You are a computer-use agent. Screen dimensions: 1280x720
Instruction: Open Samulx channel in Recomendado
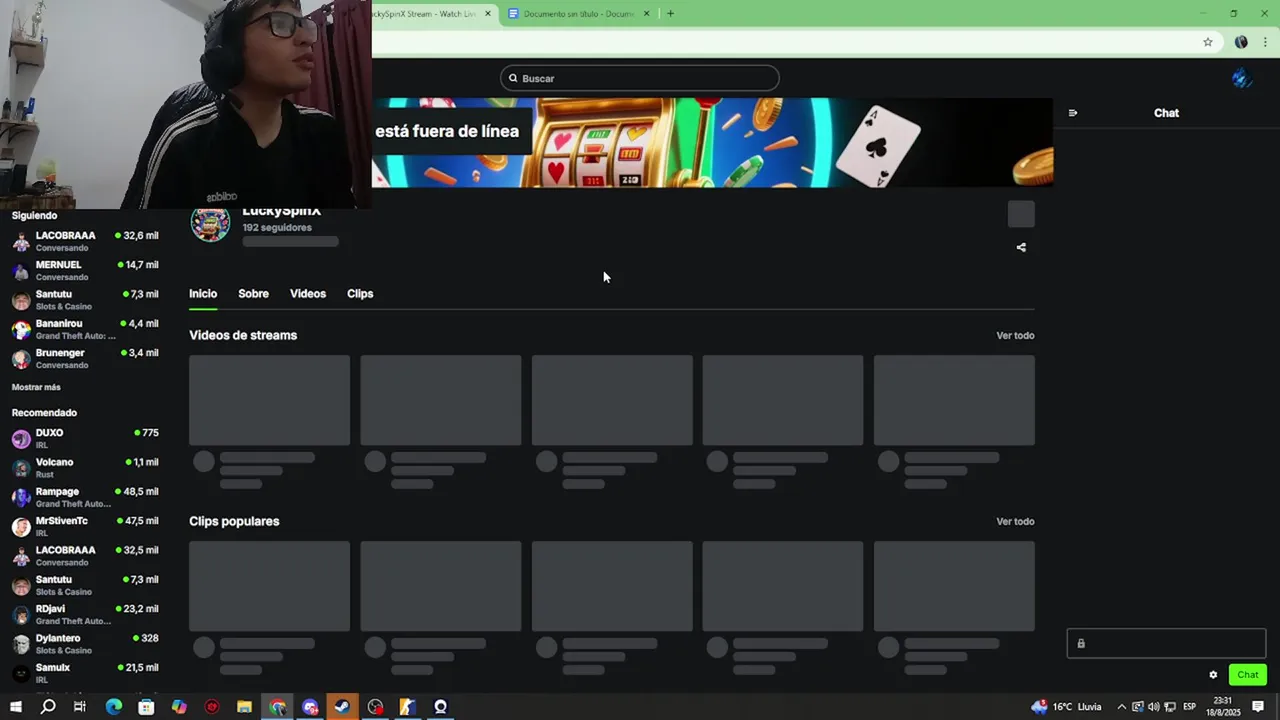tap(85, 673)
